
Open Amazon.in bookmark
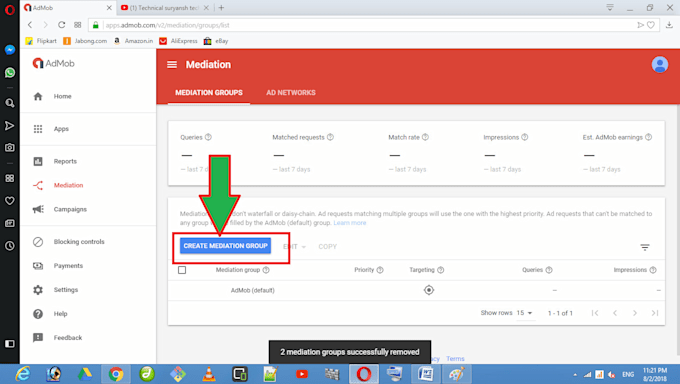[133, 41]
